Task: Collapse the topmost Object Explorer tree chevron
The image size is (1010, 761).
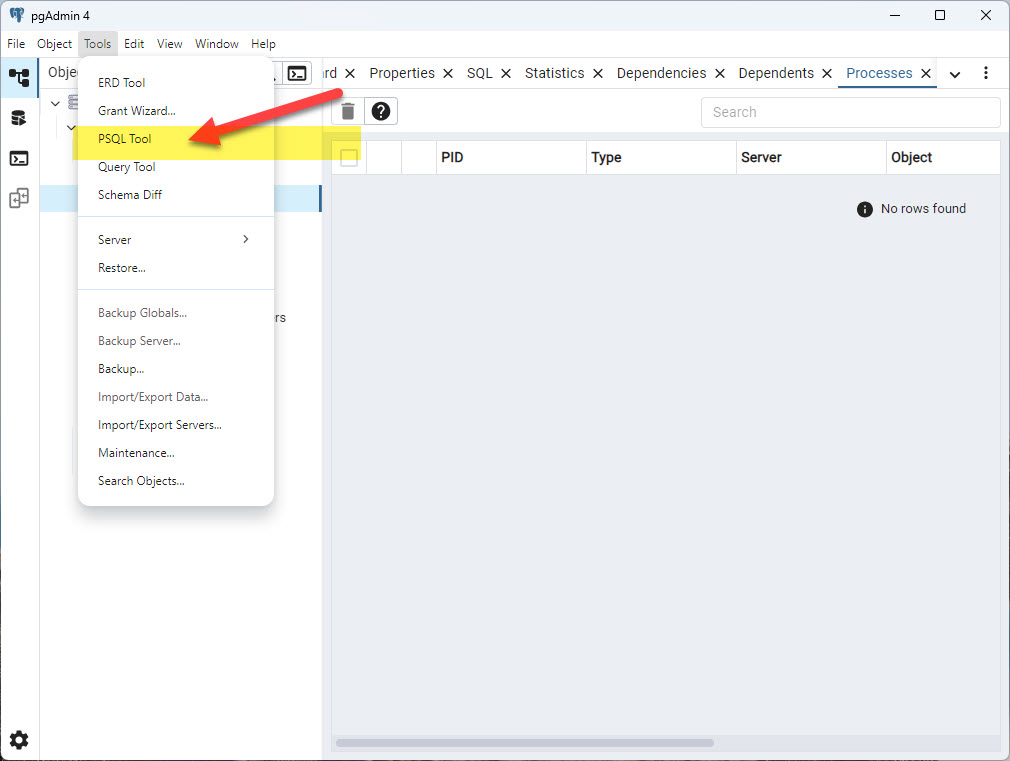Action: [x=55, y=103]
